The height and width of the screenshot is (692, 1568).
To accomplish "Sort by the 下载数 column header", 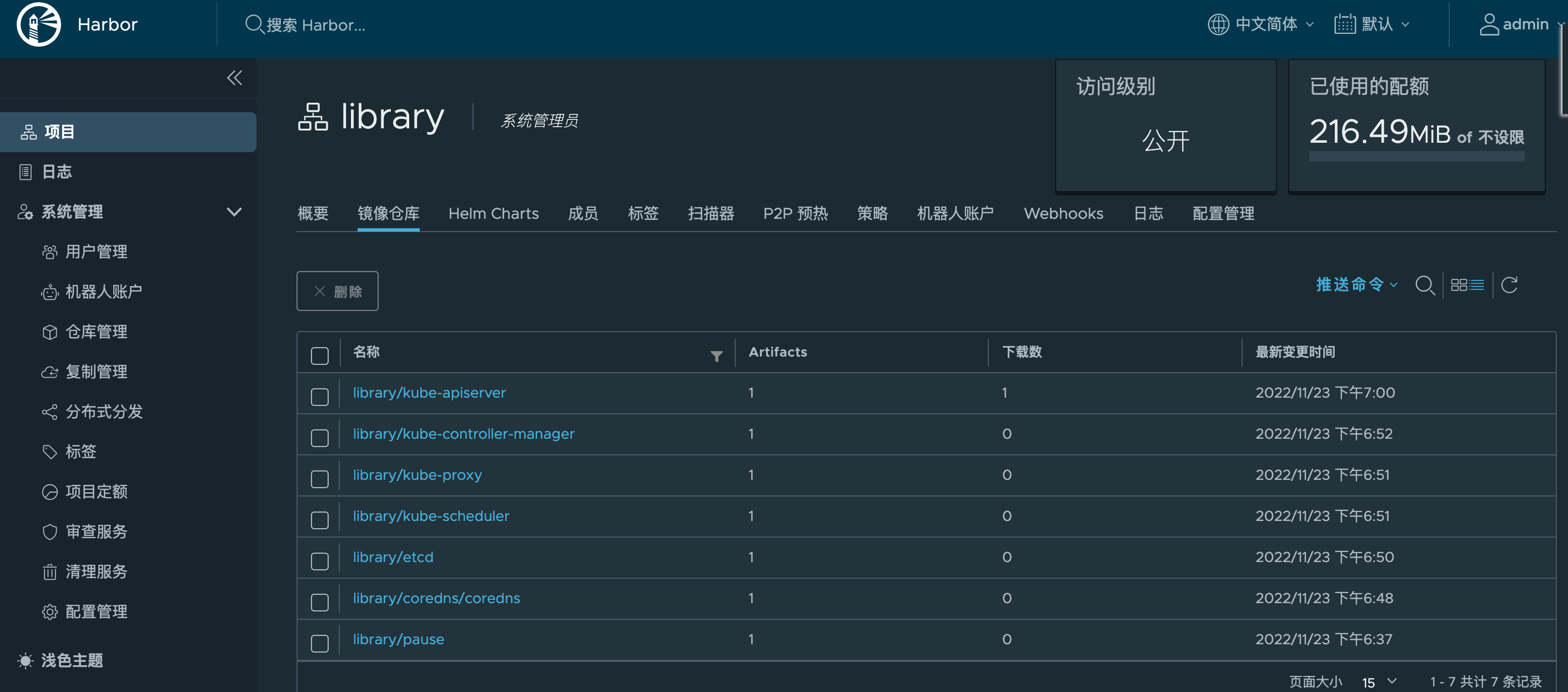I will [1022, 352].
